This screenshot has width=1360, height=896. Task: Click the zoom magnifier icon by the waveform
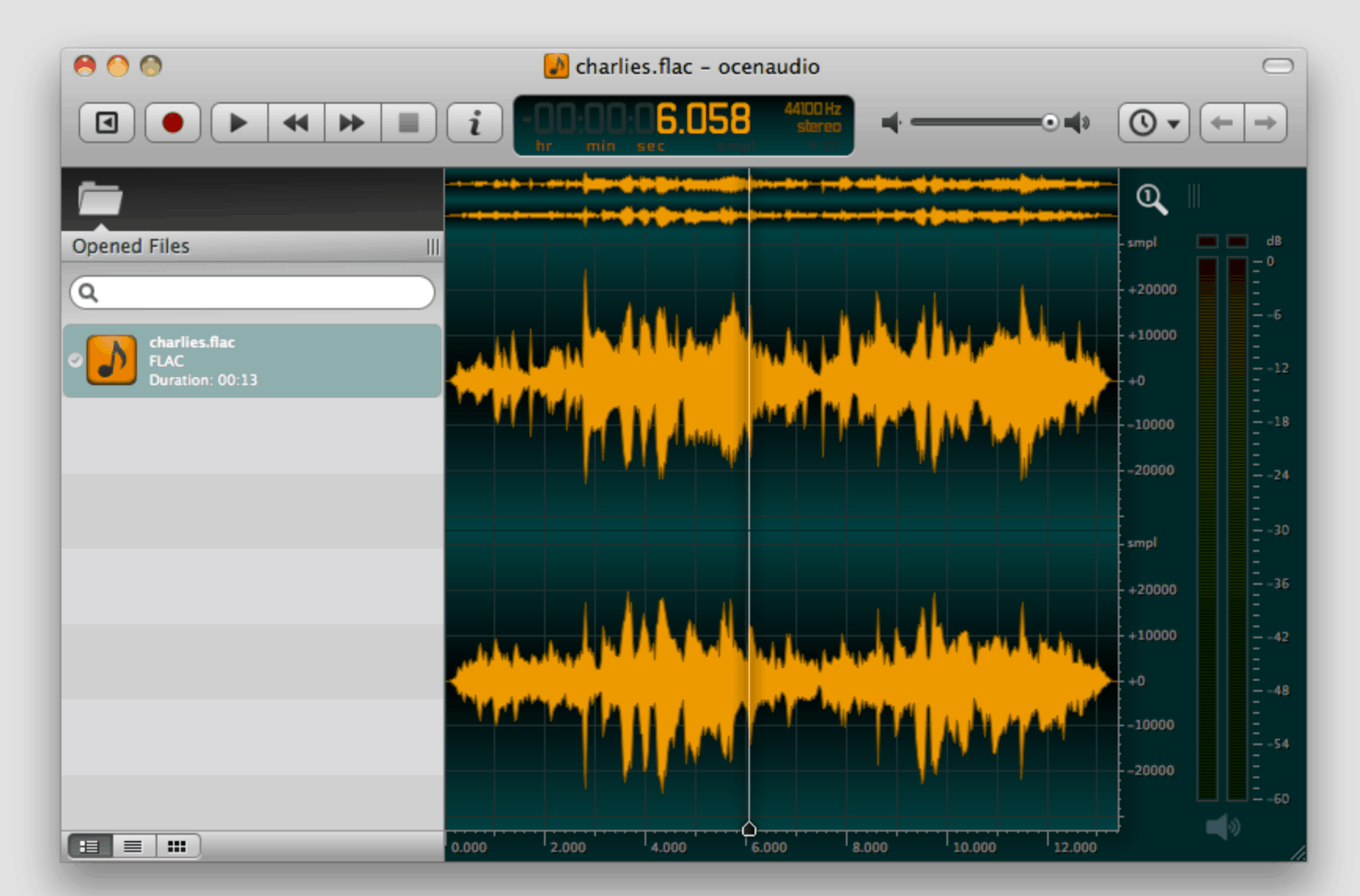coord(1152,199)
